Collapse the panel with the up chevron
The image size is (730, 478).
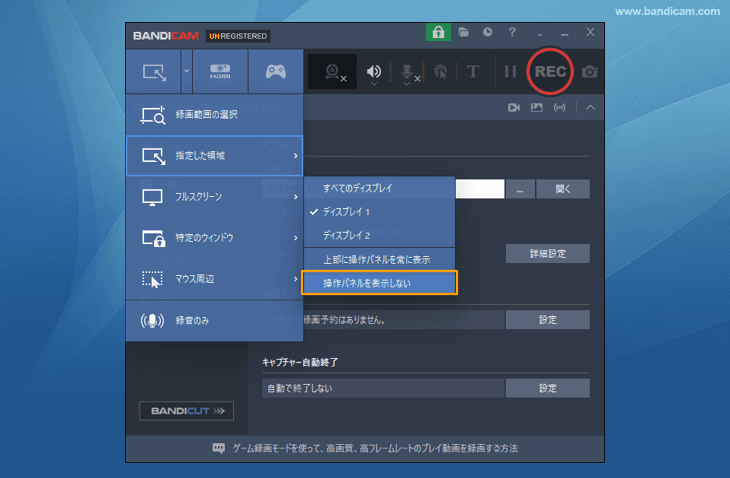click(590, 108)
